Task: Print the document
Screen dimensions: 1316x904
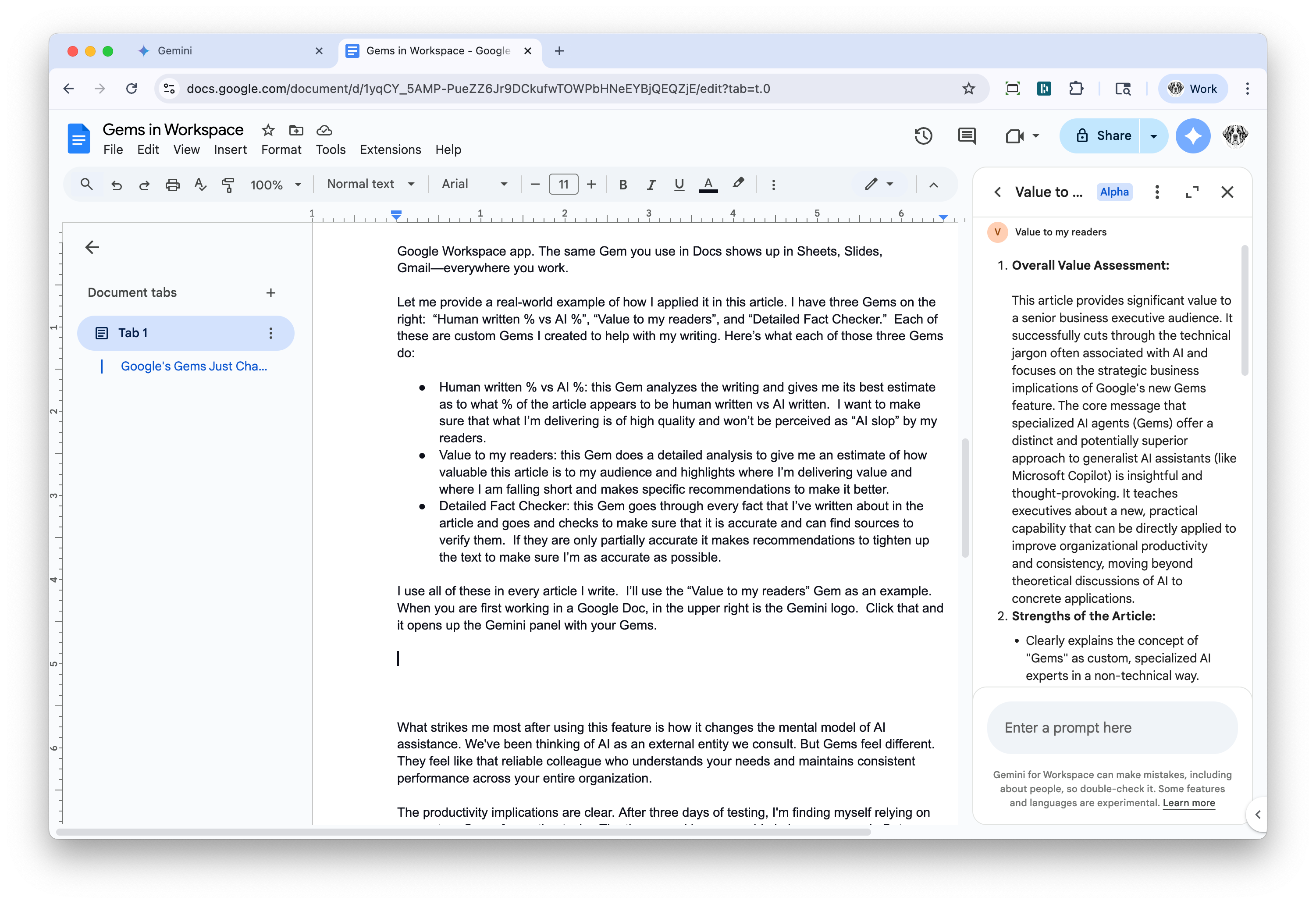Action: tap(172, 185)
